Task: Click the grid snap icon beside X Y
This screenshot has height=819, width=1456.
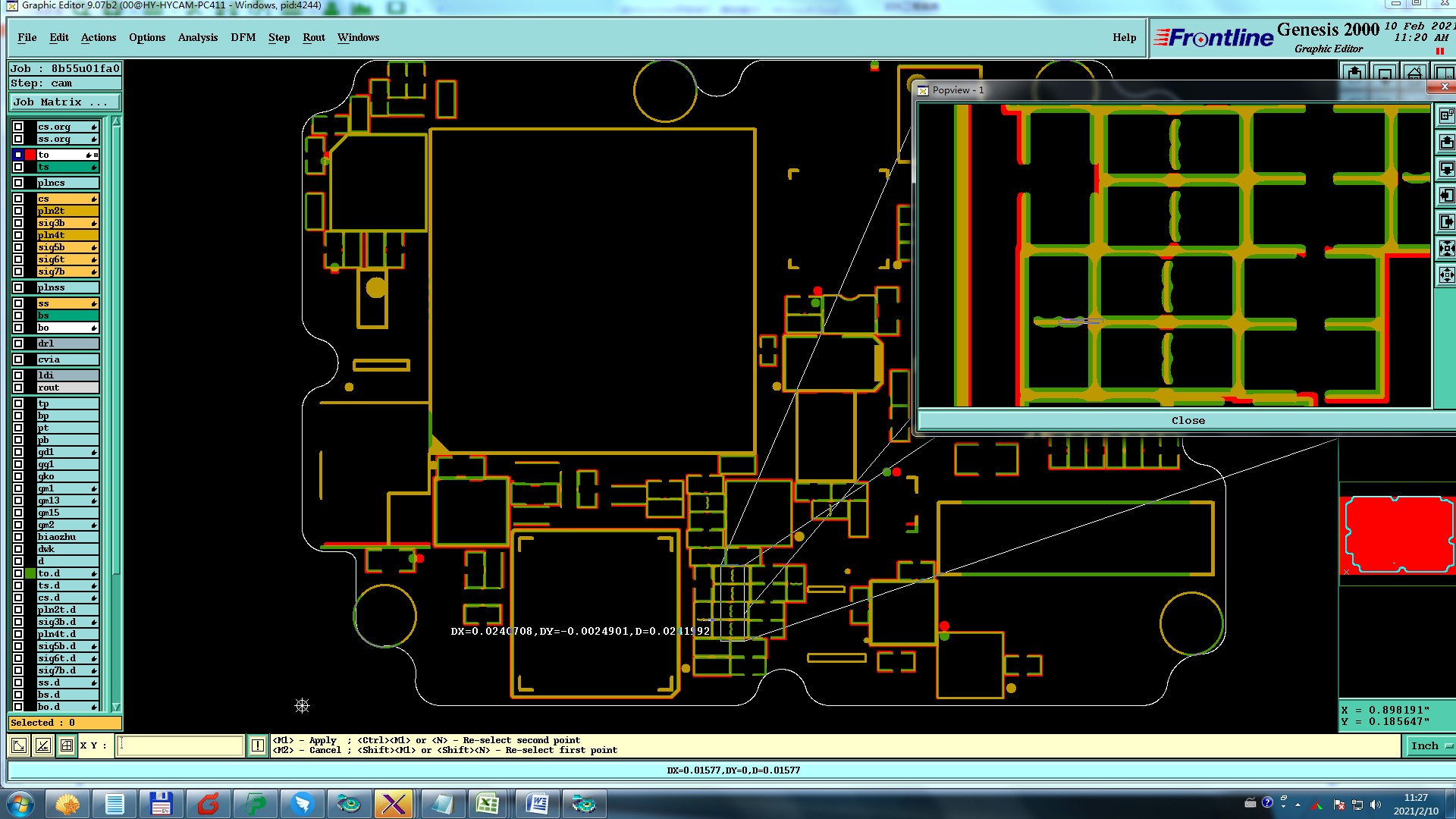Action: tap(67, 745)
